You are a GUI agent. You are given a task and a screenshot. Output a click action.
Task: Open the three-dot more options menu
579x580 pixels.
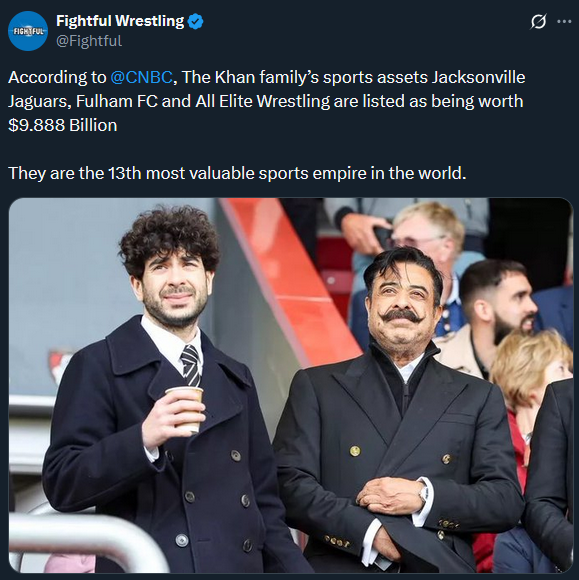click(564, 21)
